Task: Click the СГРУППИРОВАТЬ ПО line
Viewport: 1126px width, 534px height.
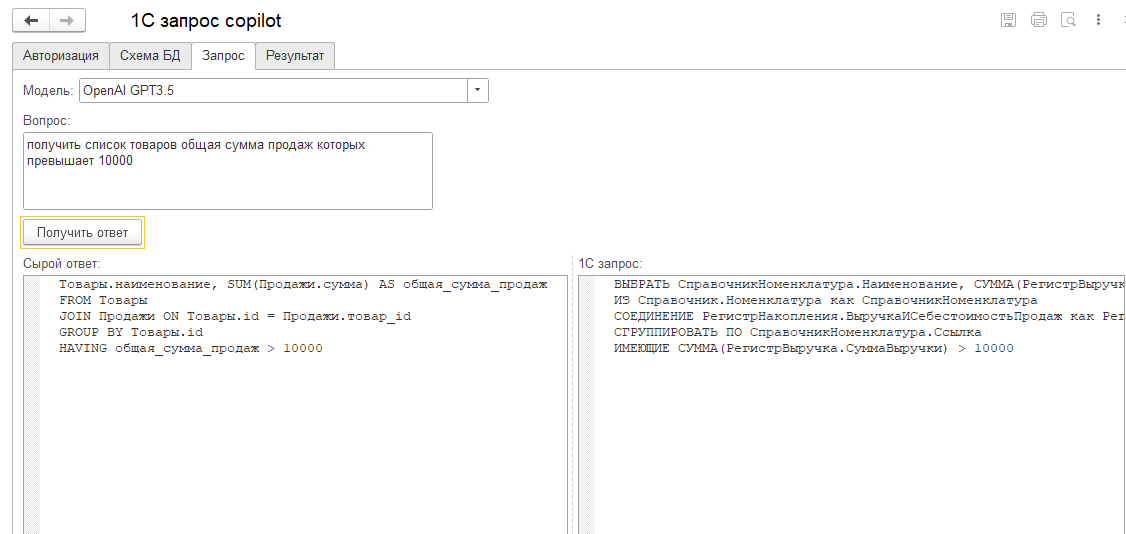Action: (798, 332)
